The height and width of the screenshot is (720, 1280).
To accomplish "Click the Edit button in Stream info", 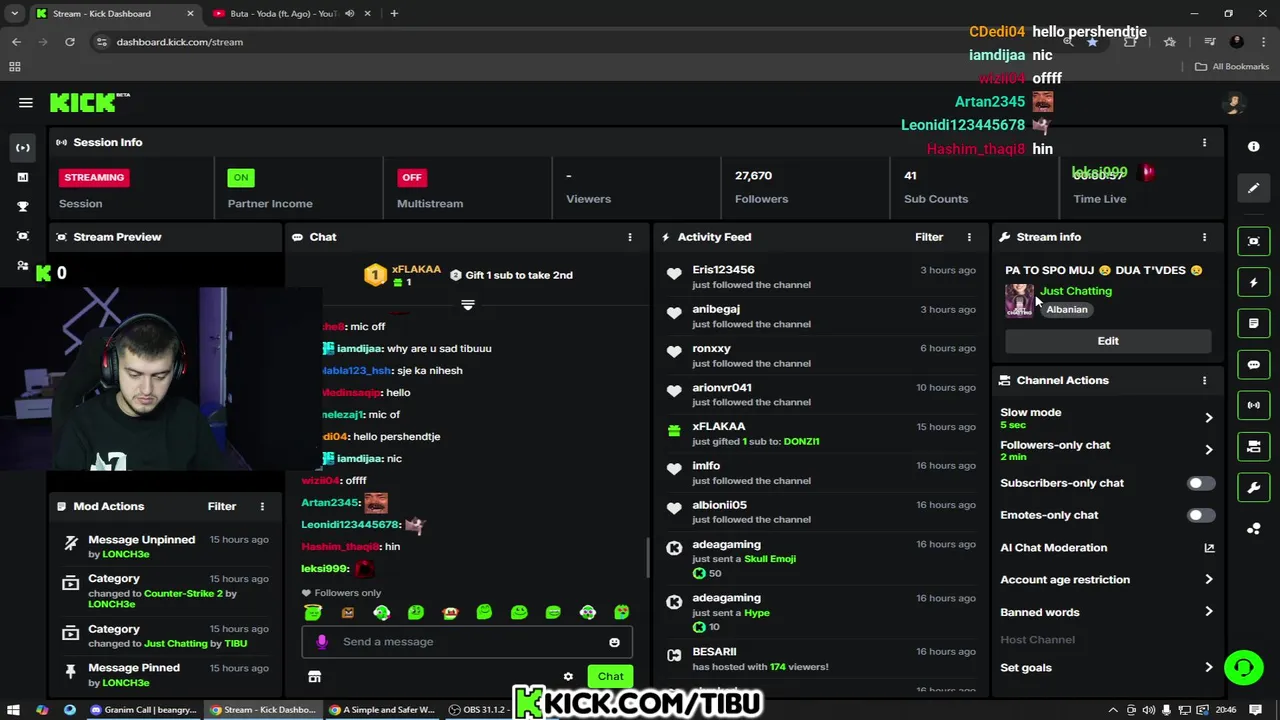I will [1108, 341].
